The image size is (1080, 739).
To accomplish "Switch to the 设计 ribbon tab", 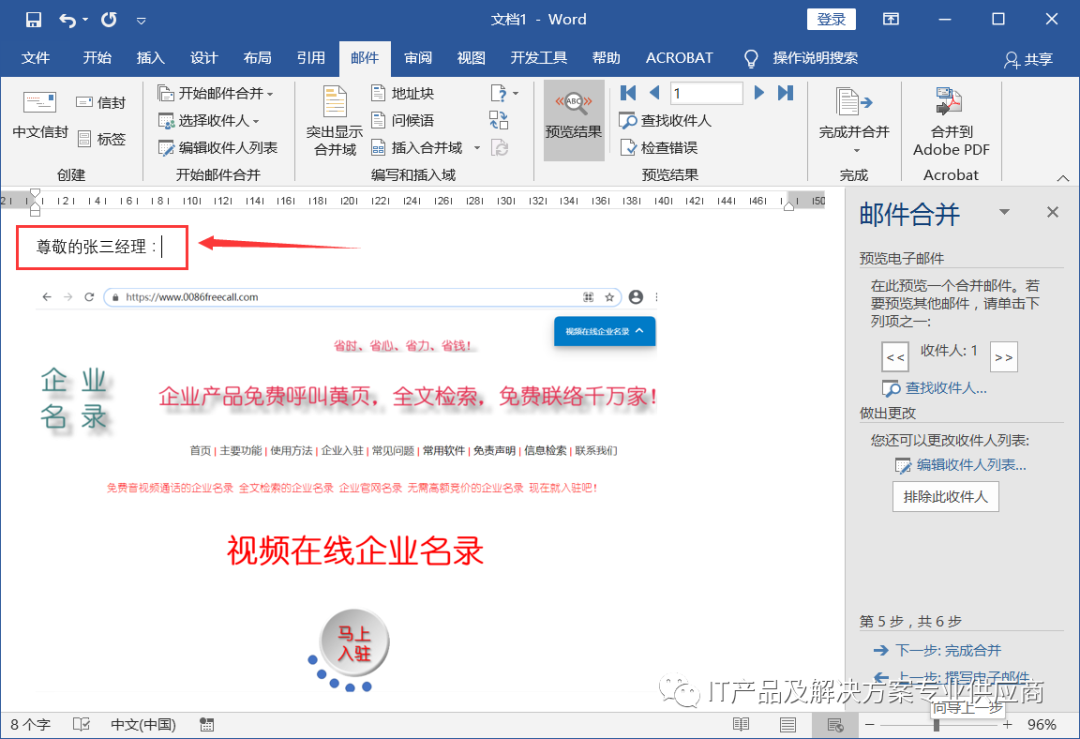I will pyautogui.click(x=204, y=58).
